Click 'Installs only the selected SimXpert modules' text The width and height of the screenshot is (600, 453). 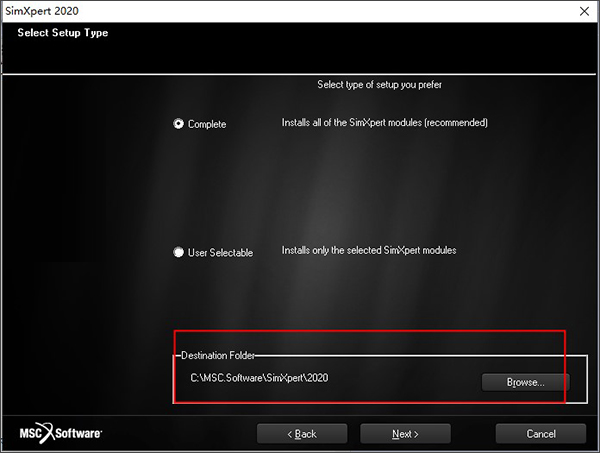369,250
